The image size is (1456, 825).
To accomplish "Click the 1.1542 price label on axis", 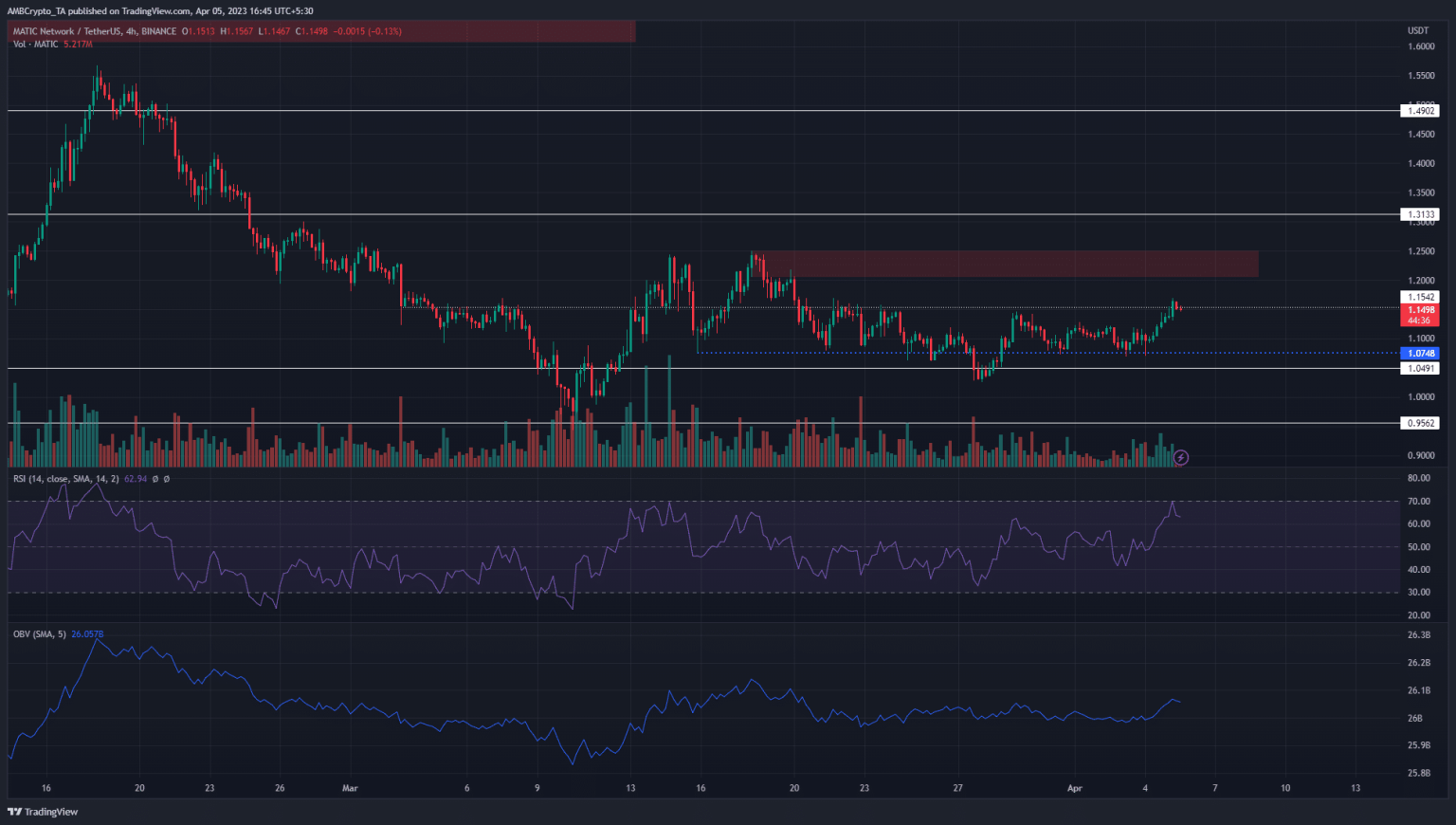I will pos(1420,297).
